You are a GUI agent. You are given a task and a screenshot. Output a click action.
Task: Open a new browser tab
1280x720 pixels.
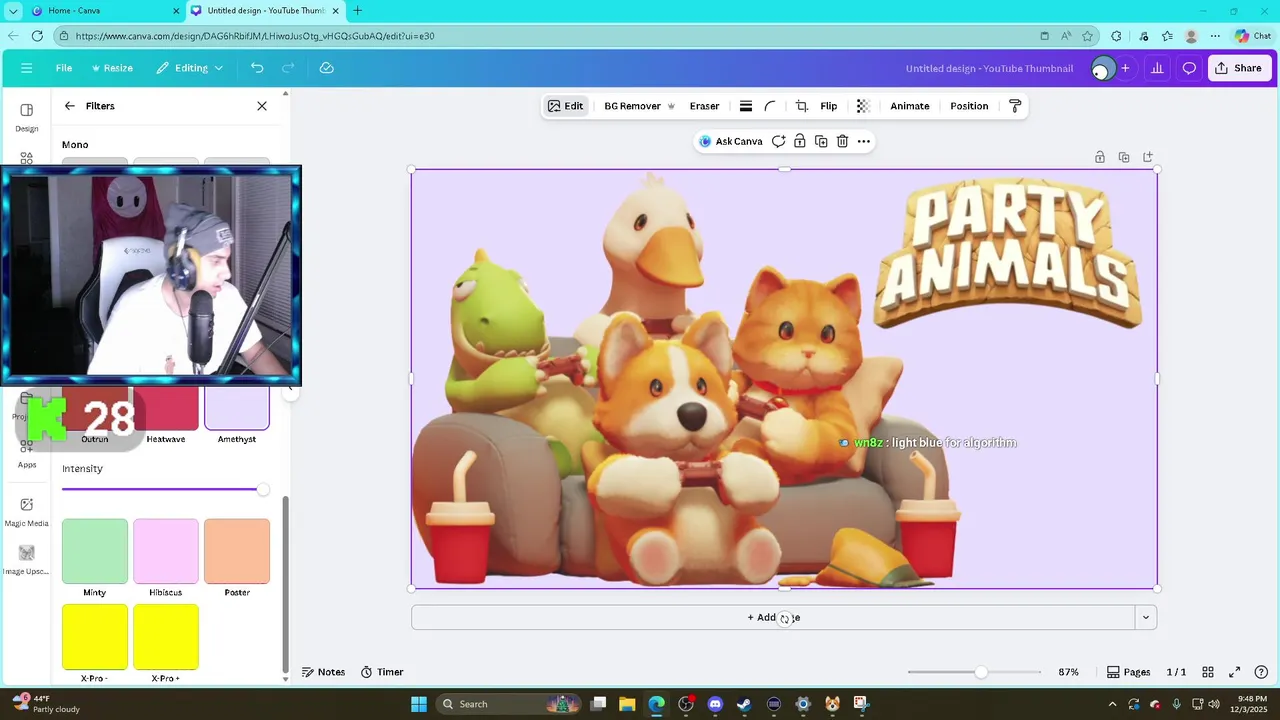point(357,11)
